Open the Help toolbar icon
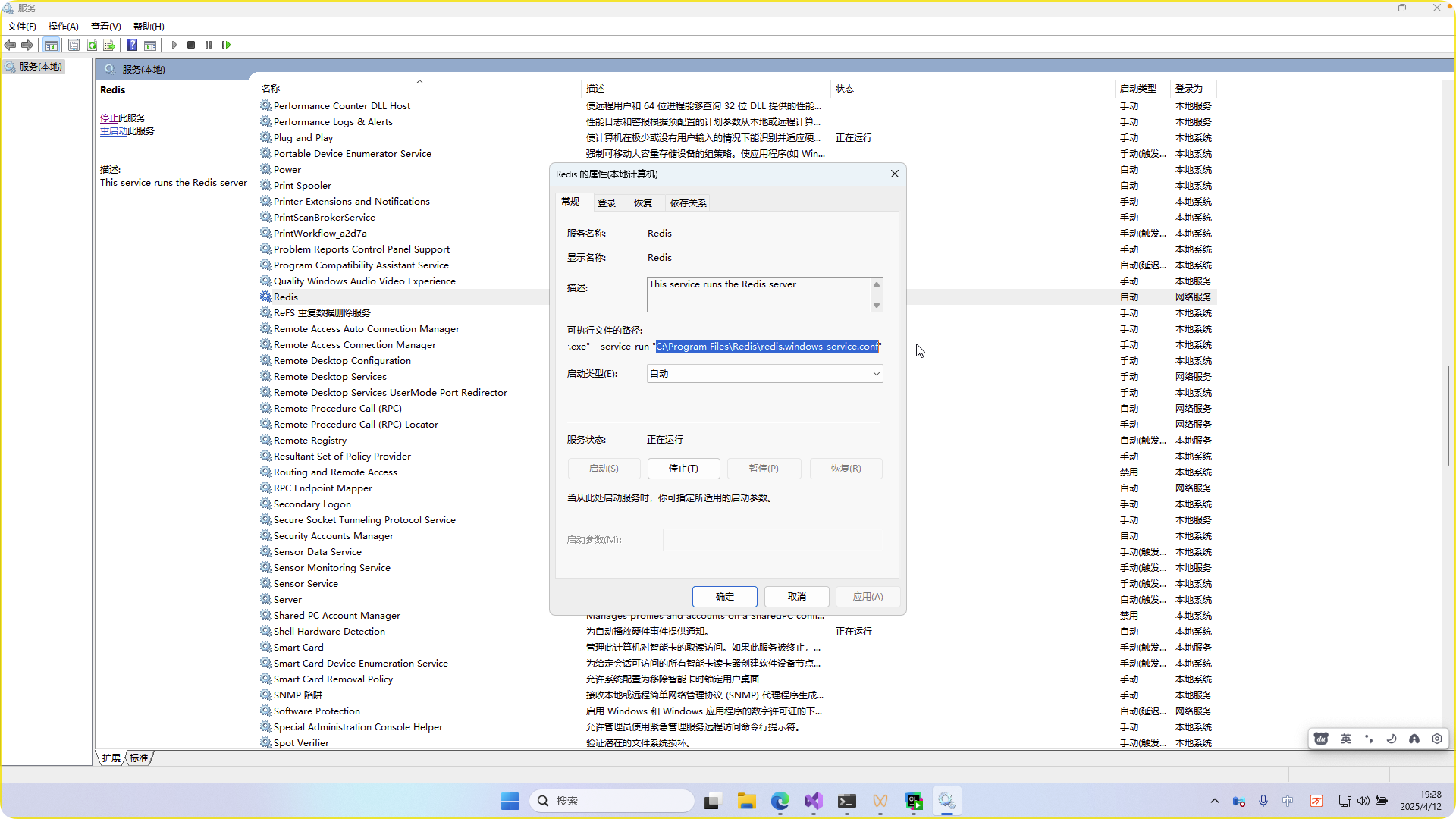The width and height of the screenshot is (1456, 819). pyautogui.click(x=132, y=45)
